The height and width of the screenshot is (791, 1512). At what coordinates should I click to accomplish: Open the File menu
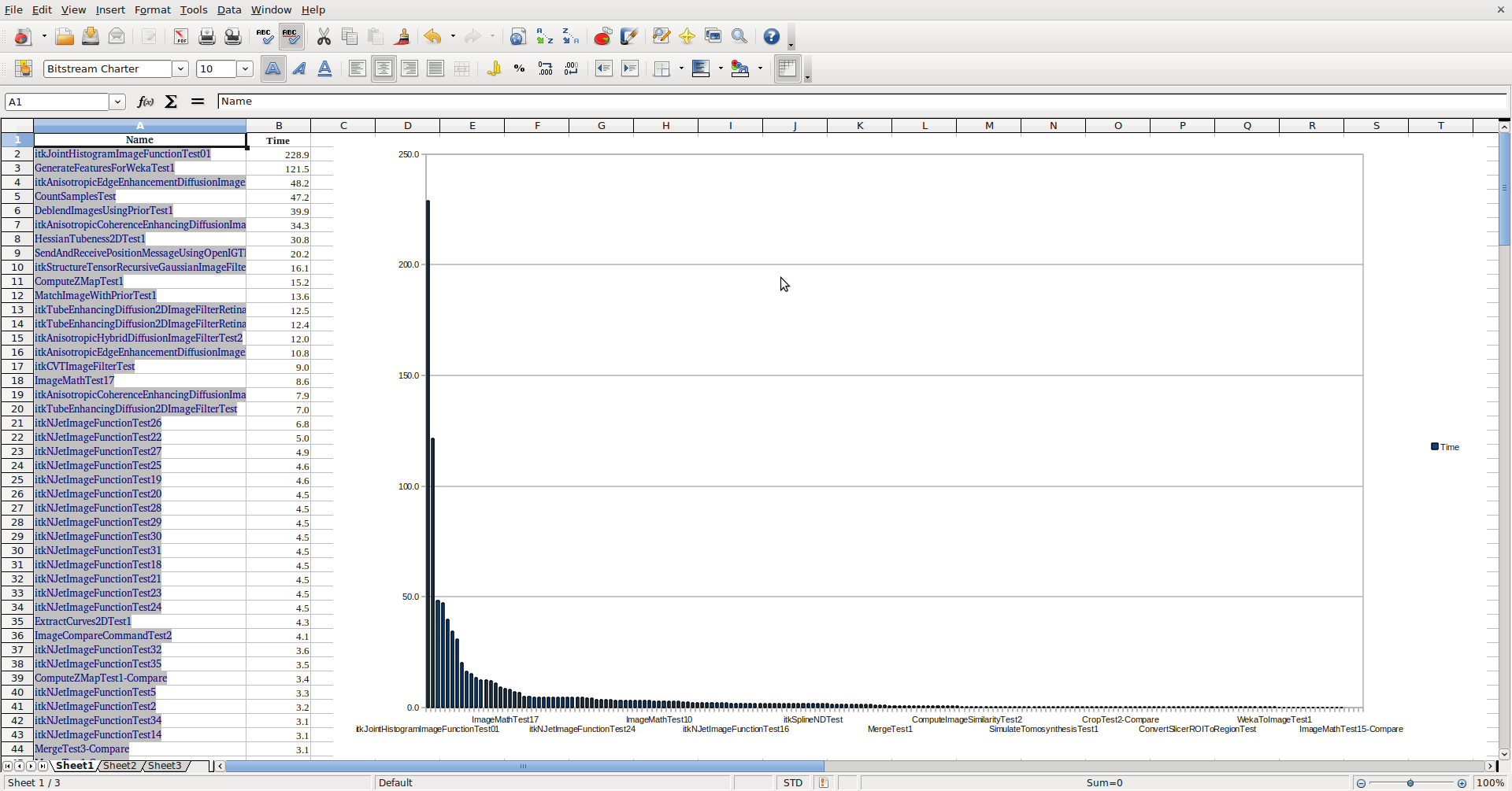click(13, 9)
